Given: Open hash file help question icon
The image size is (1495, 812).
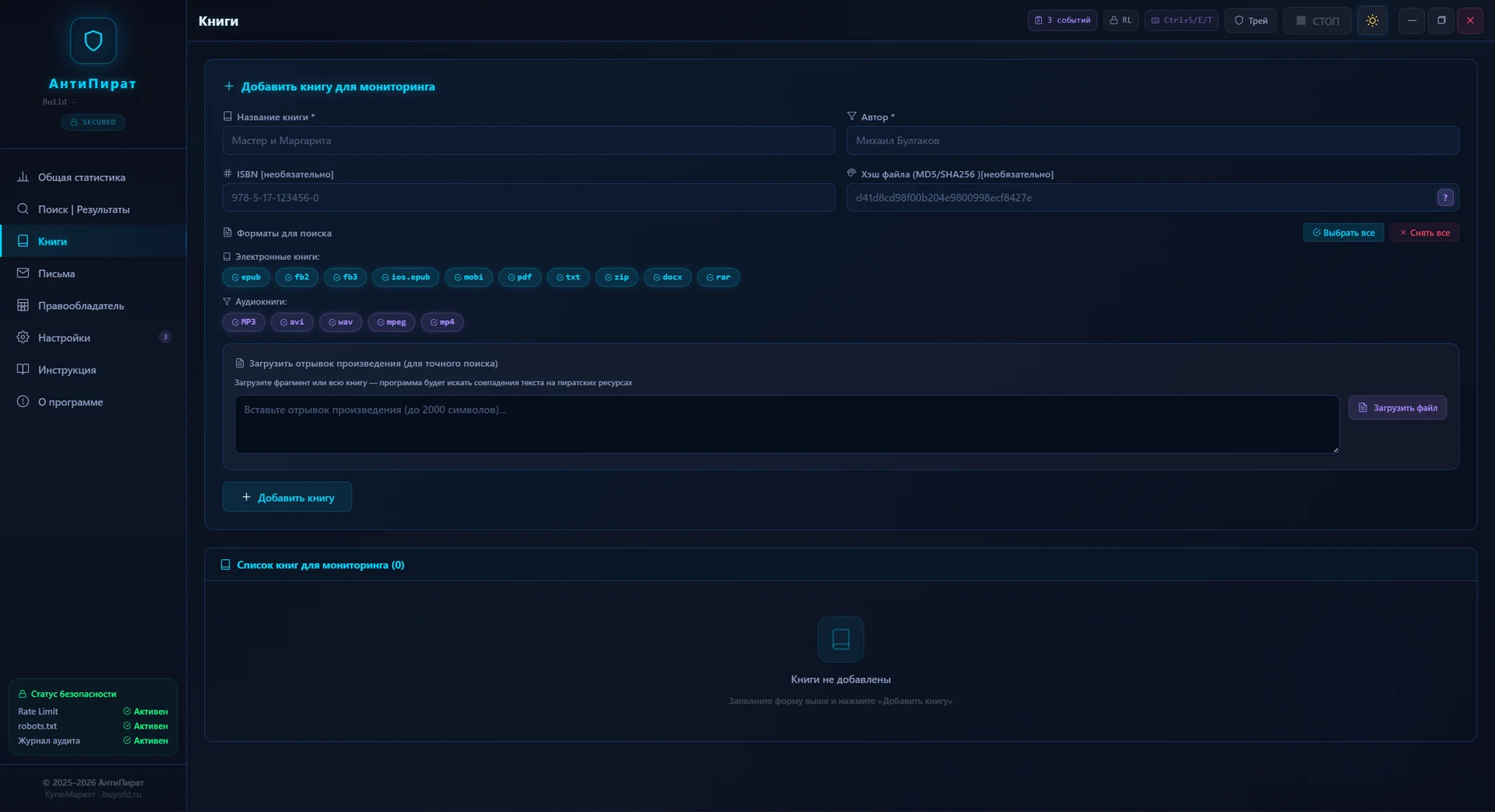Looking at the screenshot, I should pos(1445,198).
